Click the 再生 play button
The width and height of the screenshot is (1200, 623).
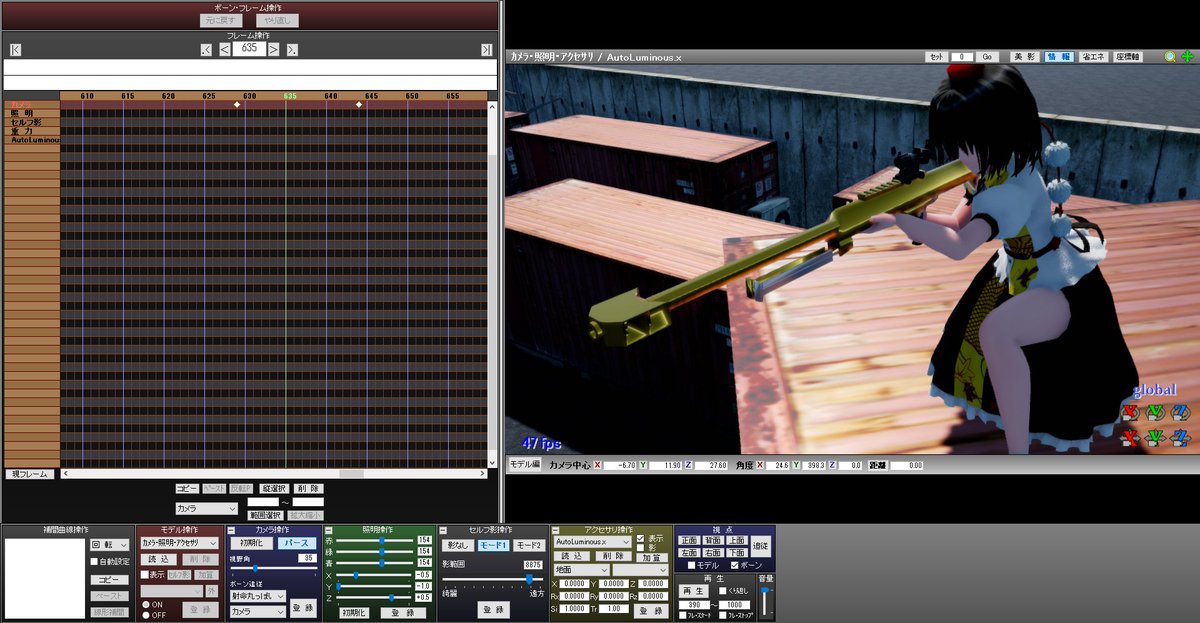(693, 591)
